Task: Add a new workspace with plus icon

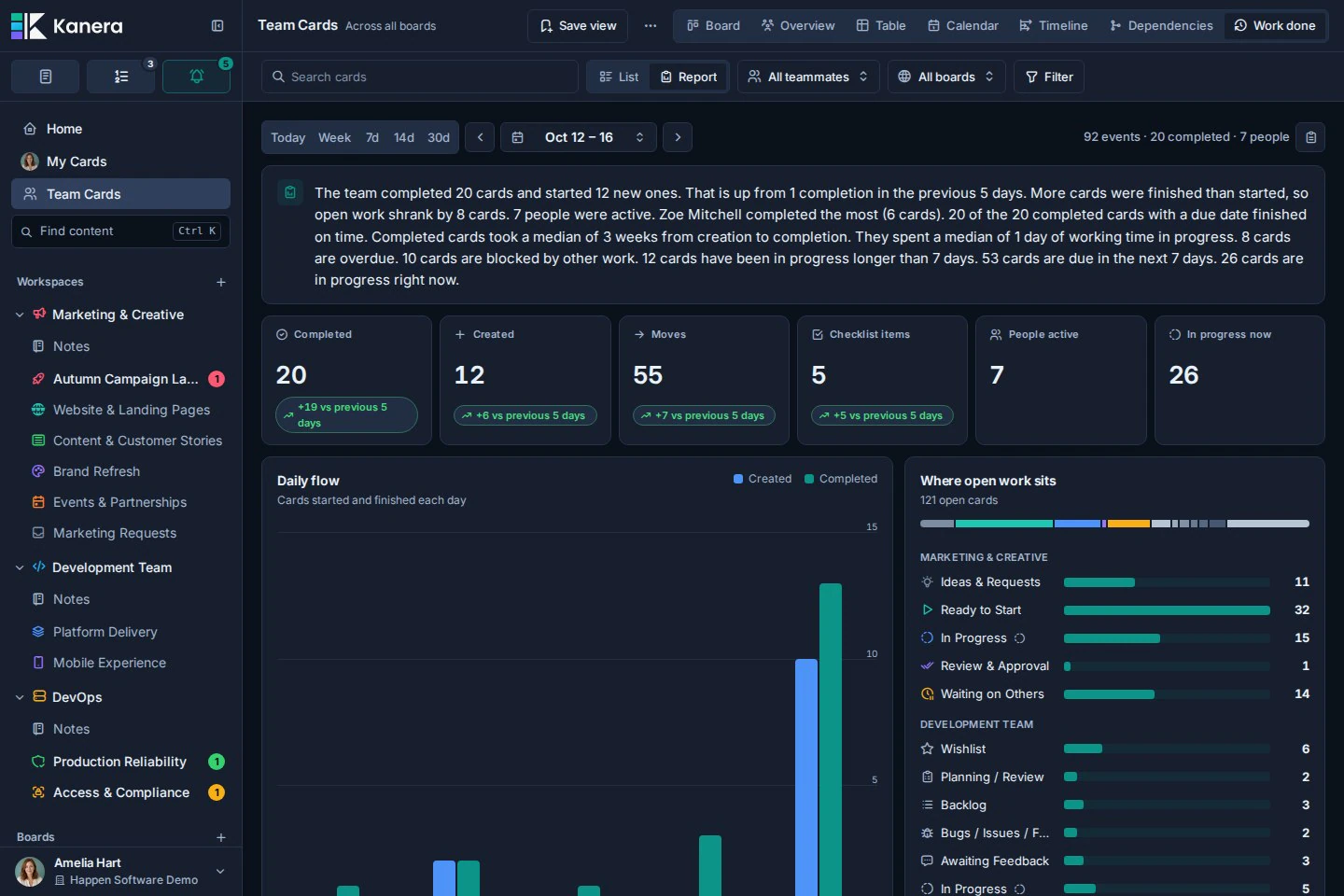Action: (221, 282)
